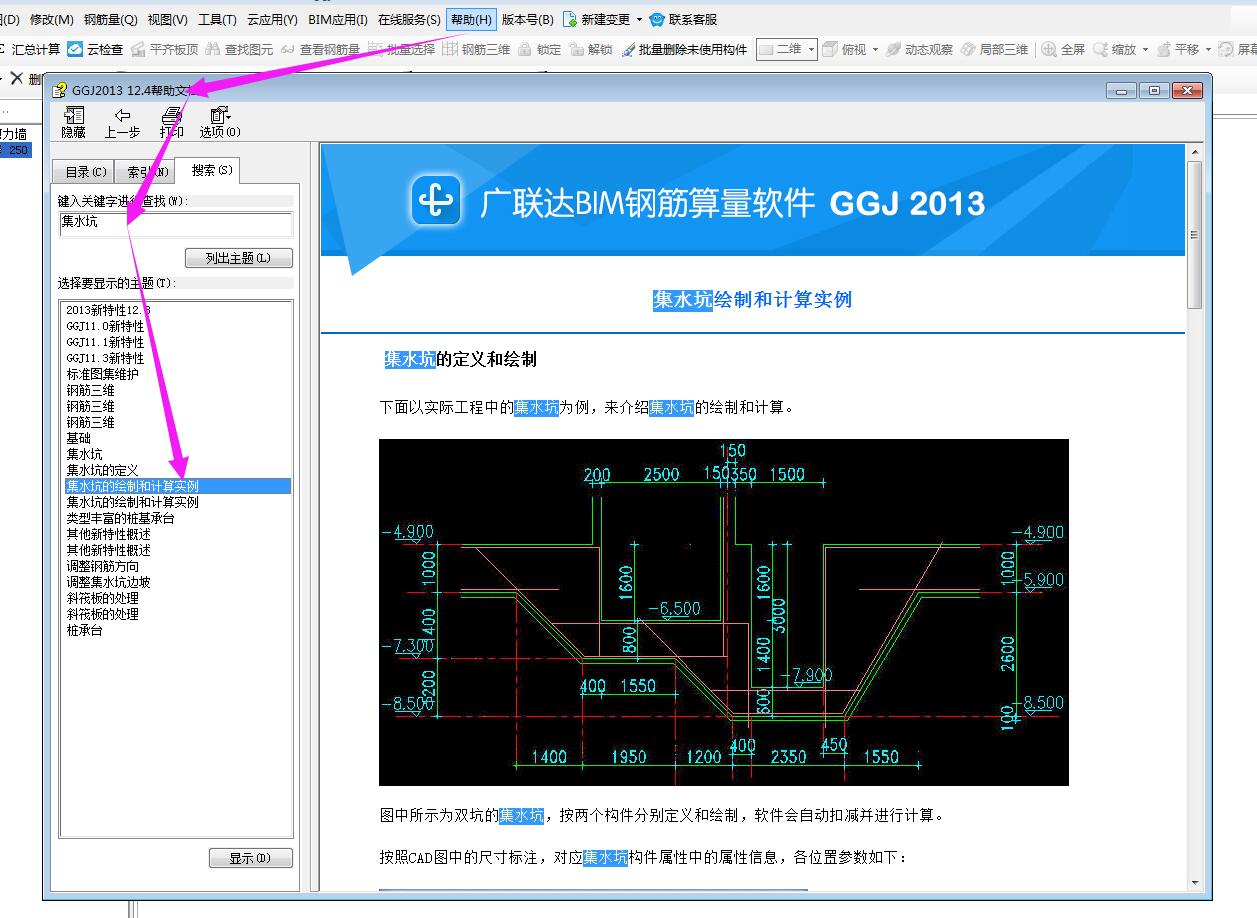This screenshot has width=1257, height=918.
Task: Click the 列出主题(L) button
Action: pos(239,258)
